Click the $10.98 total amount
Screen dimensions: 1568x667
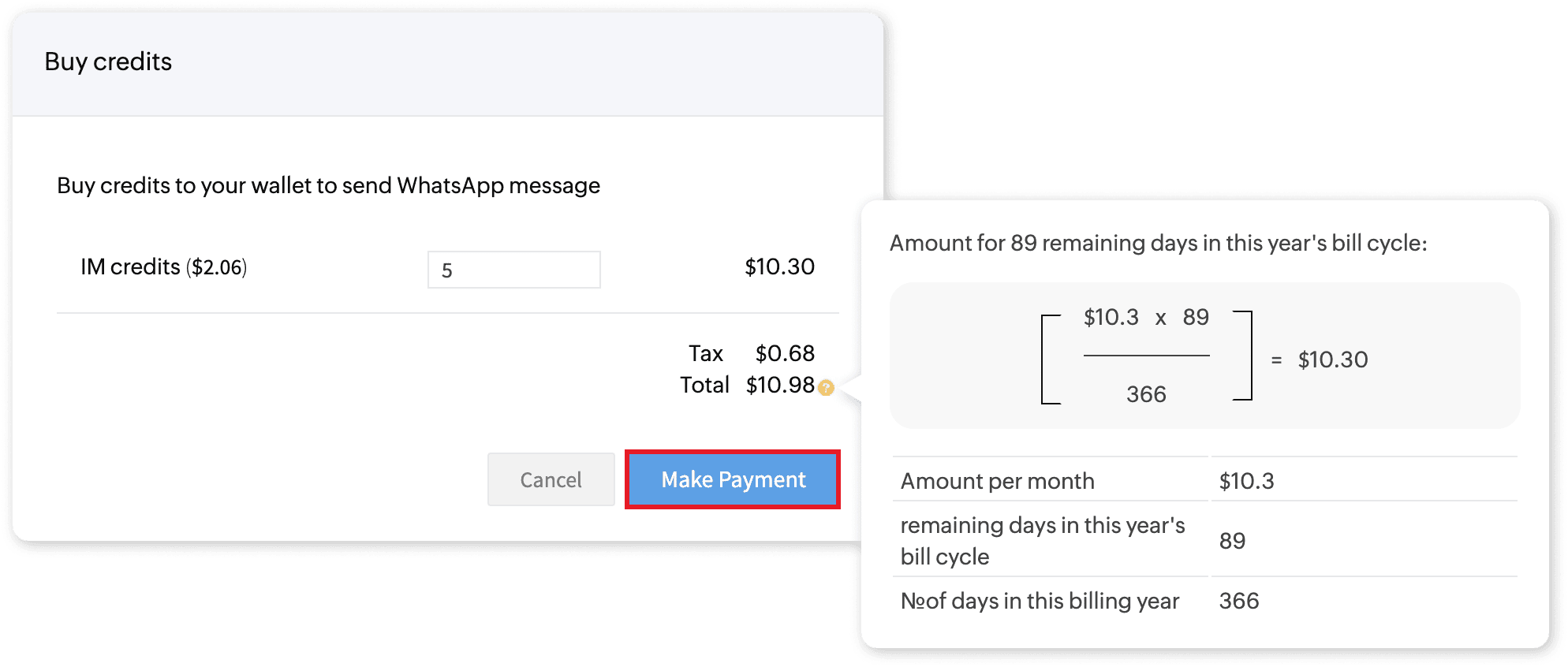tap(779, 385)
